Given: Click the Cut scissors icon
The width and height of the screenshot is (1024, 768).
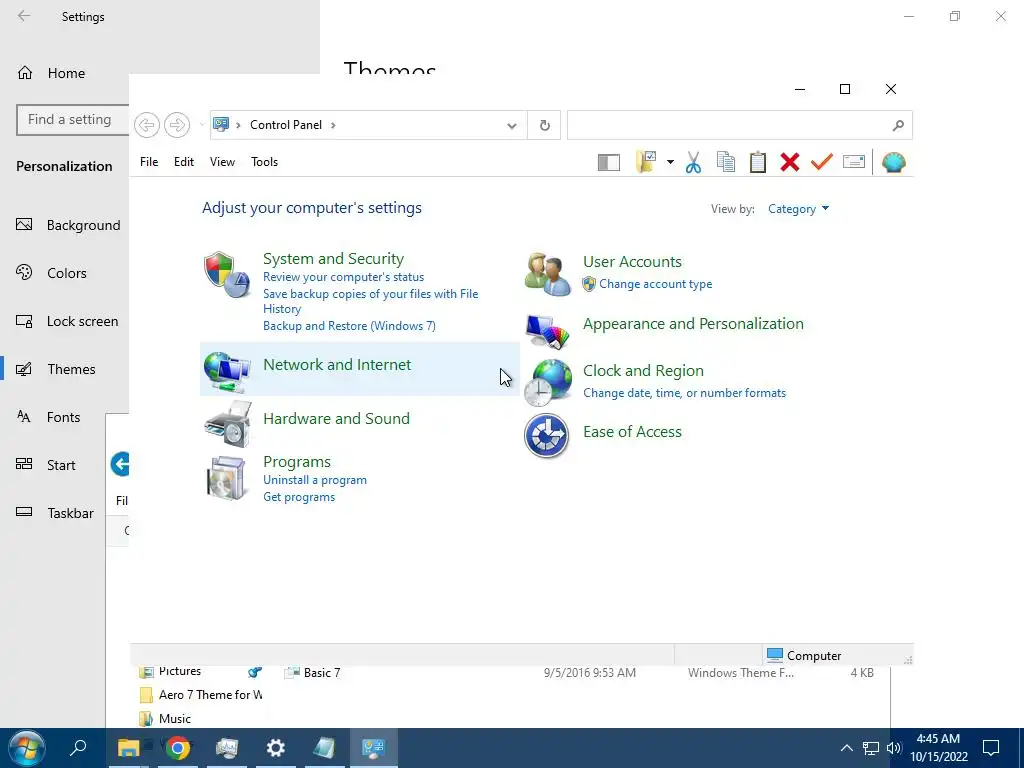Looking at the screenshot, I should click(x=693, y=162).
